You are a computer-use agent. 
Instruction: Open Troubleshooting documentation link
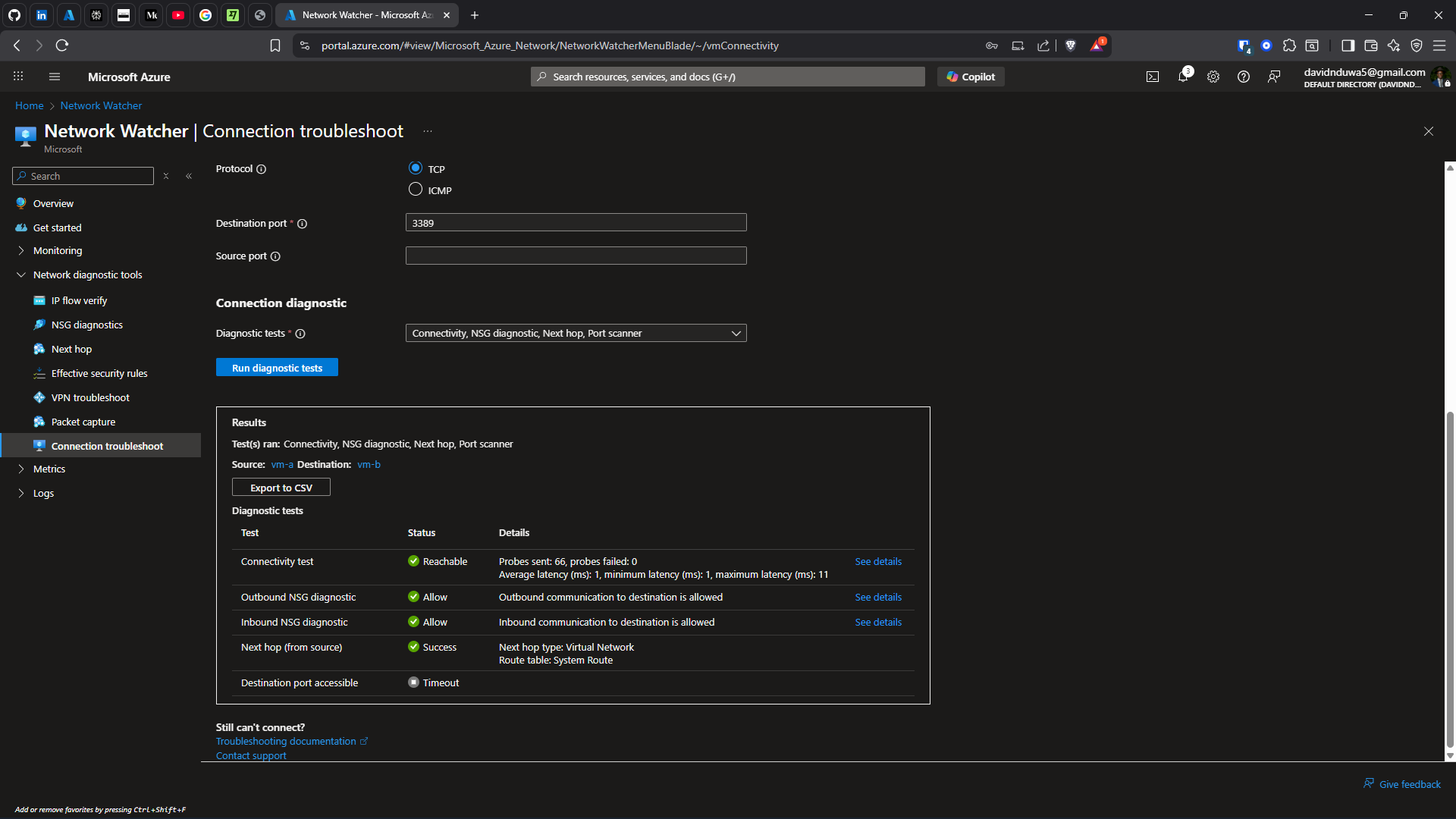(292, 742)
